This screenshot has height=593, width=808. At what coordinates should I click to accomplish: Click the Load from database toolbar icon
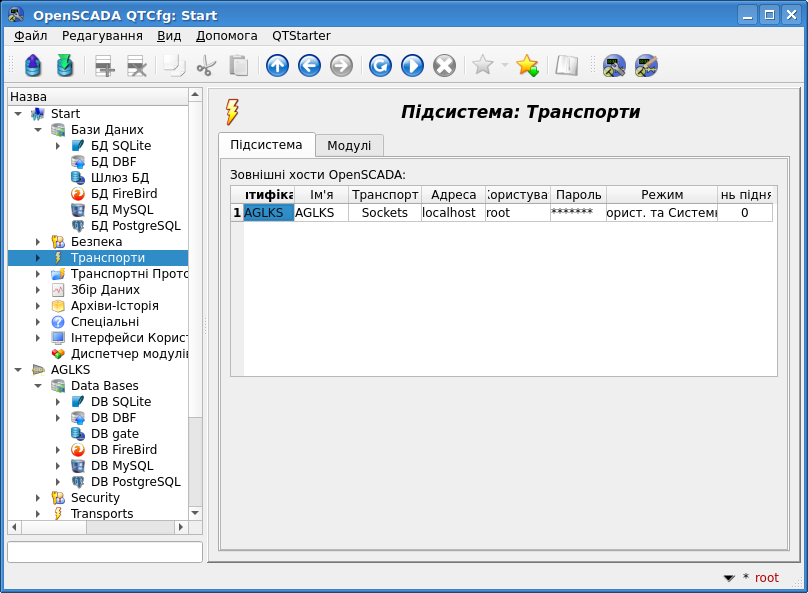pyautogui.click(x=33, y=66)
